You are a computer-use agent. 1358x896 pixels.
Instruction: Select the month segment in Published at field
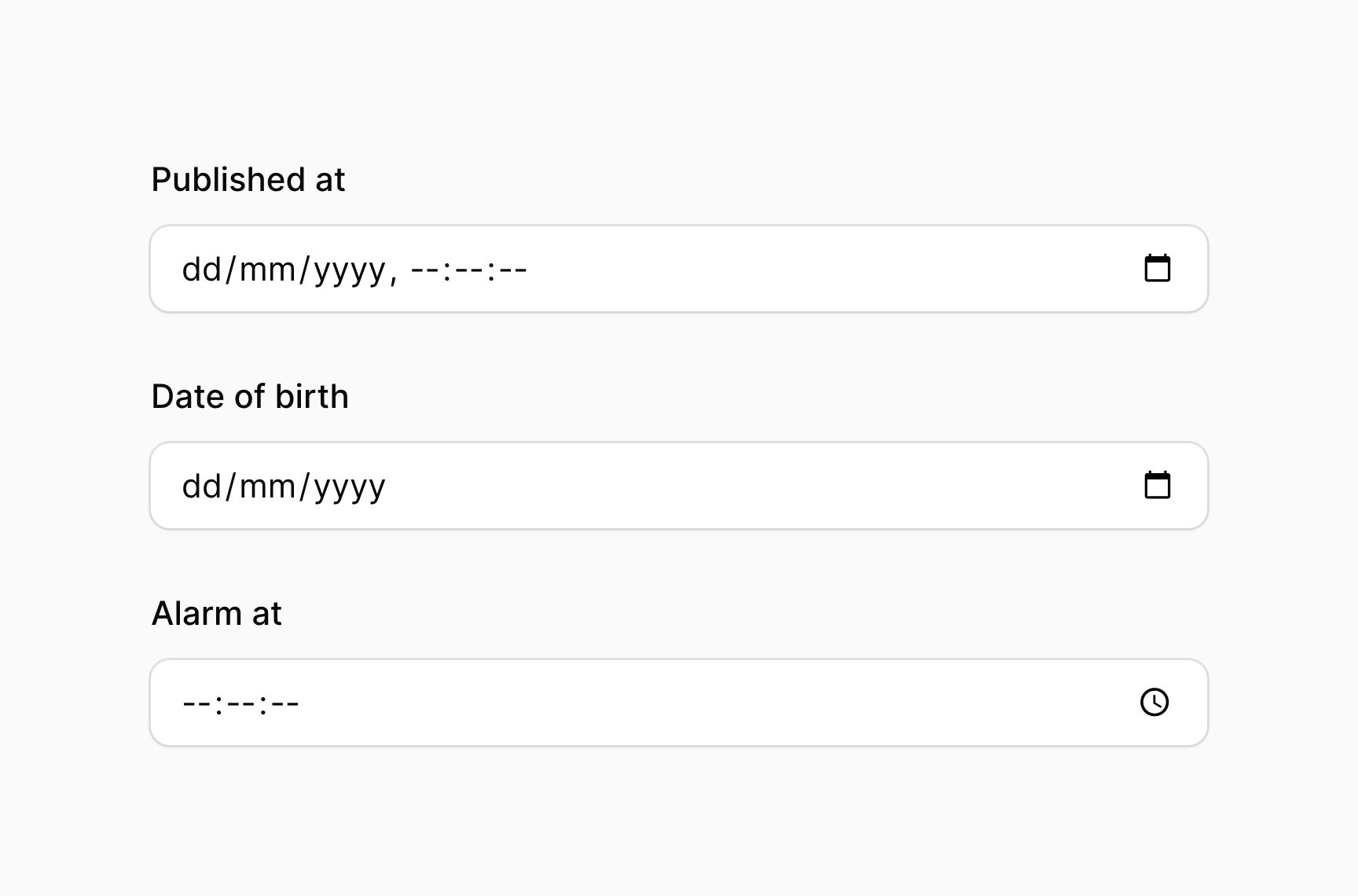(x=267, y=270)
